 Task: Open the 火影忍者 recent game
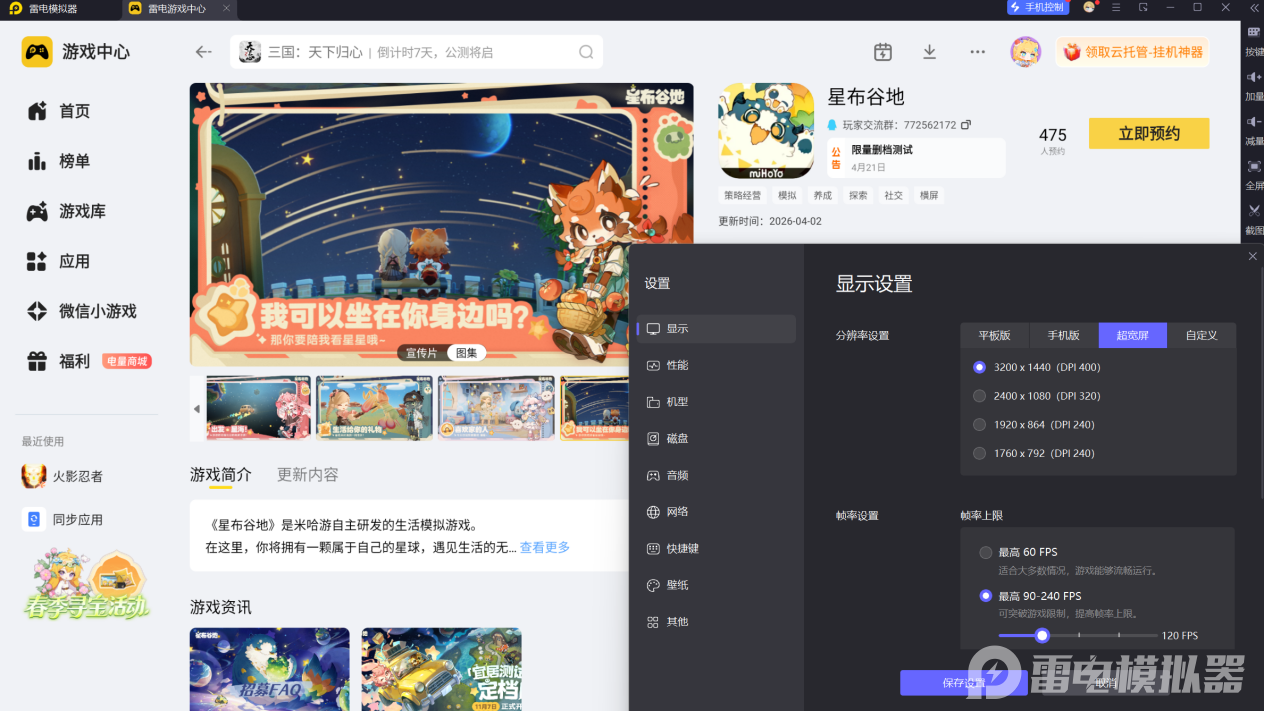point(62,476)
